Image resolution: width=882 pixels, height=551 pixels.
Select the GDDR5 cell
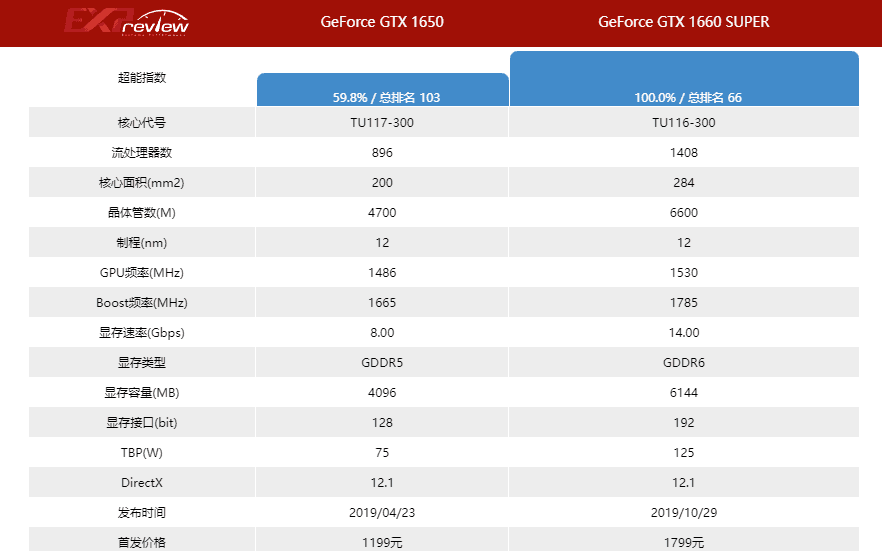point(382,363)
